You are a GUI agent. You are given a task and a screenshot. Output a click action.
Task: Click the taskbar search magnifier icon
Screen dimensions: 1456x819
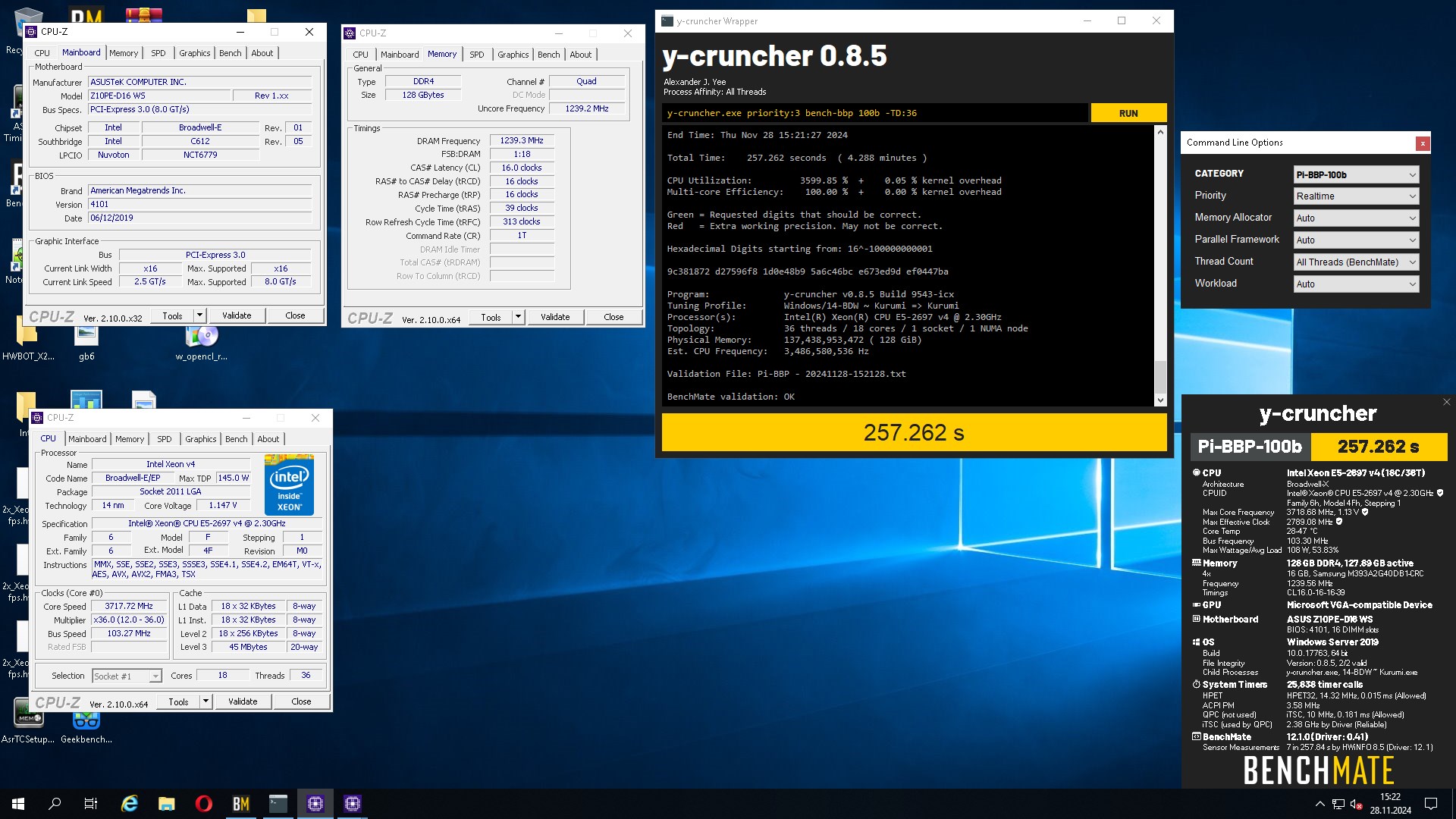coord(55,804)
